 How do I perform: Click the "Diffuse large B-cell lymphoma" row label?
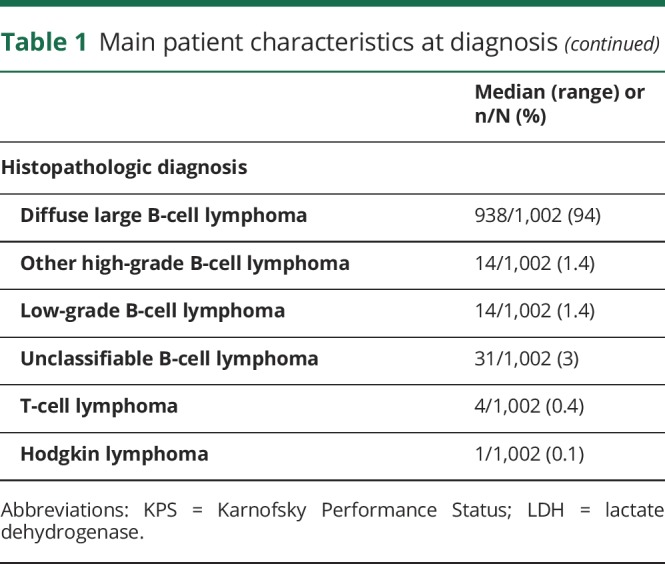coord(163,215)
